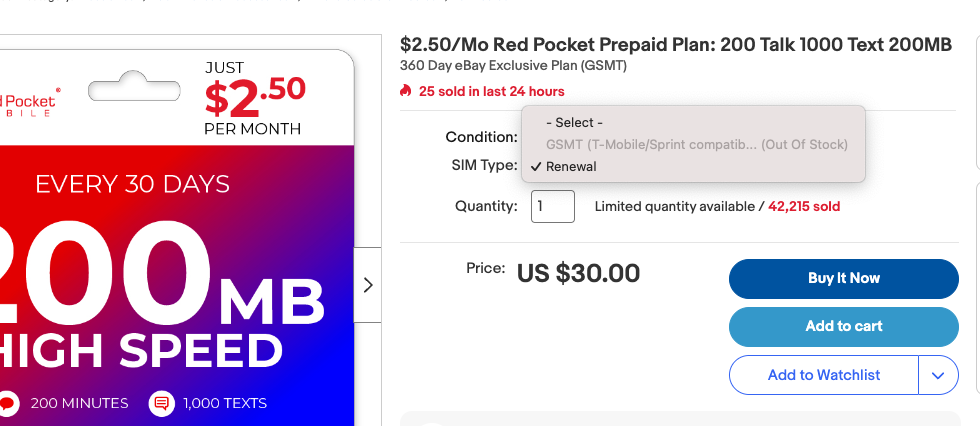Click the next image arrow chevron

(x=368, y=285)
